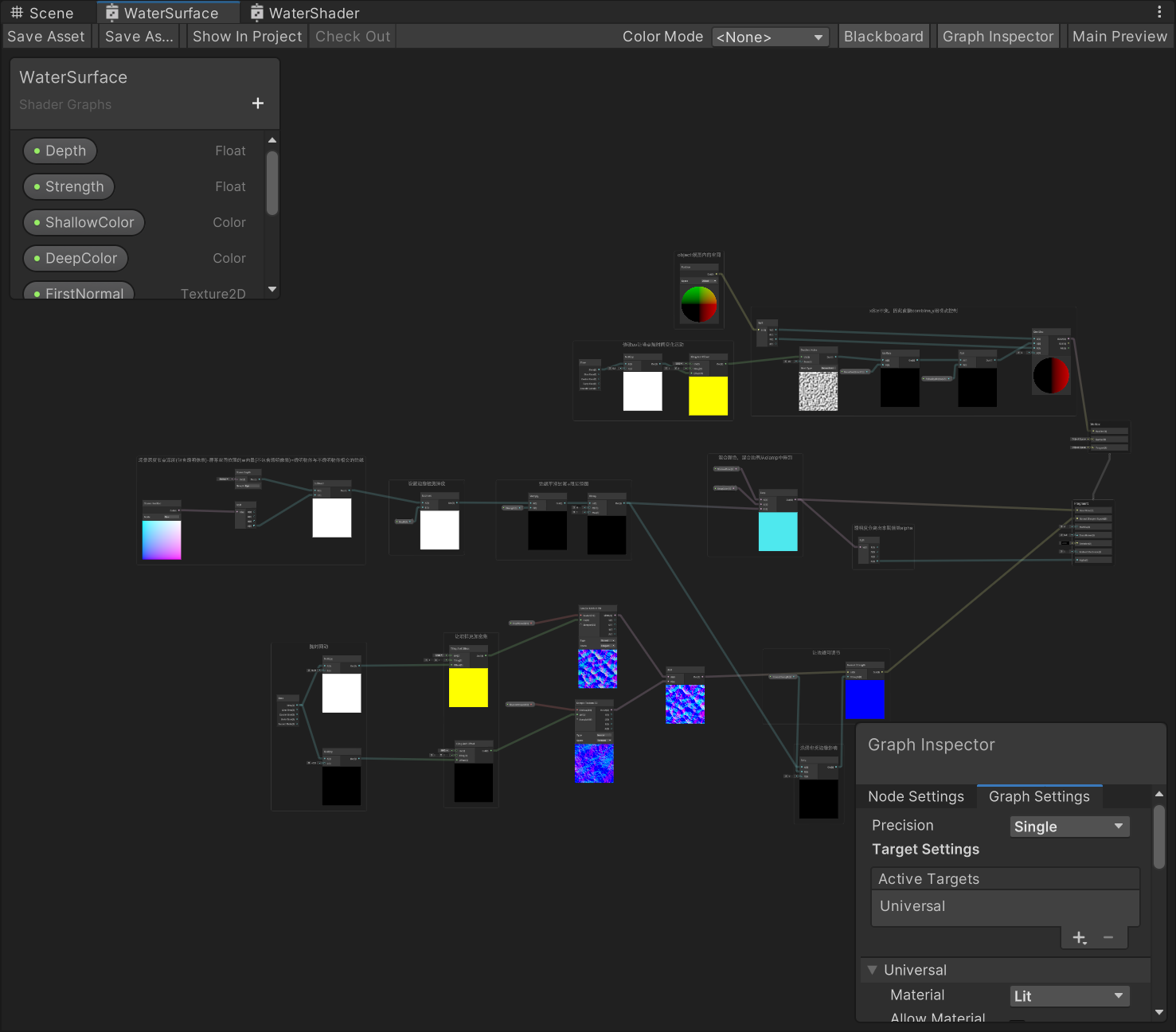The image size is (1176, 1032).
Task: Click the Texture2D type label beside FirstNormal
Action: coord(213,293)
